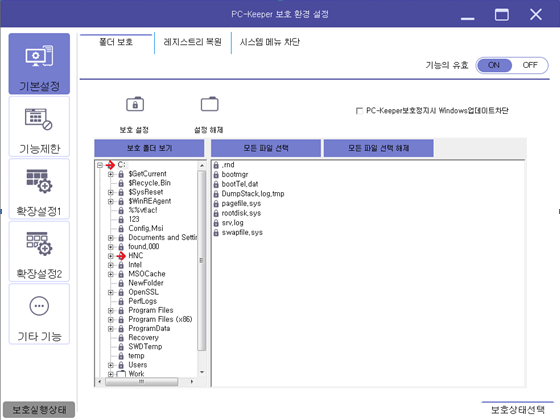Click the folder tree scroll-right arrow
The image size is (560, 420).
[x=192, y=382]
